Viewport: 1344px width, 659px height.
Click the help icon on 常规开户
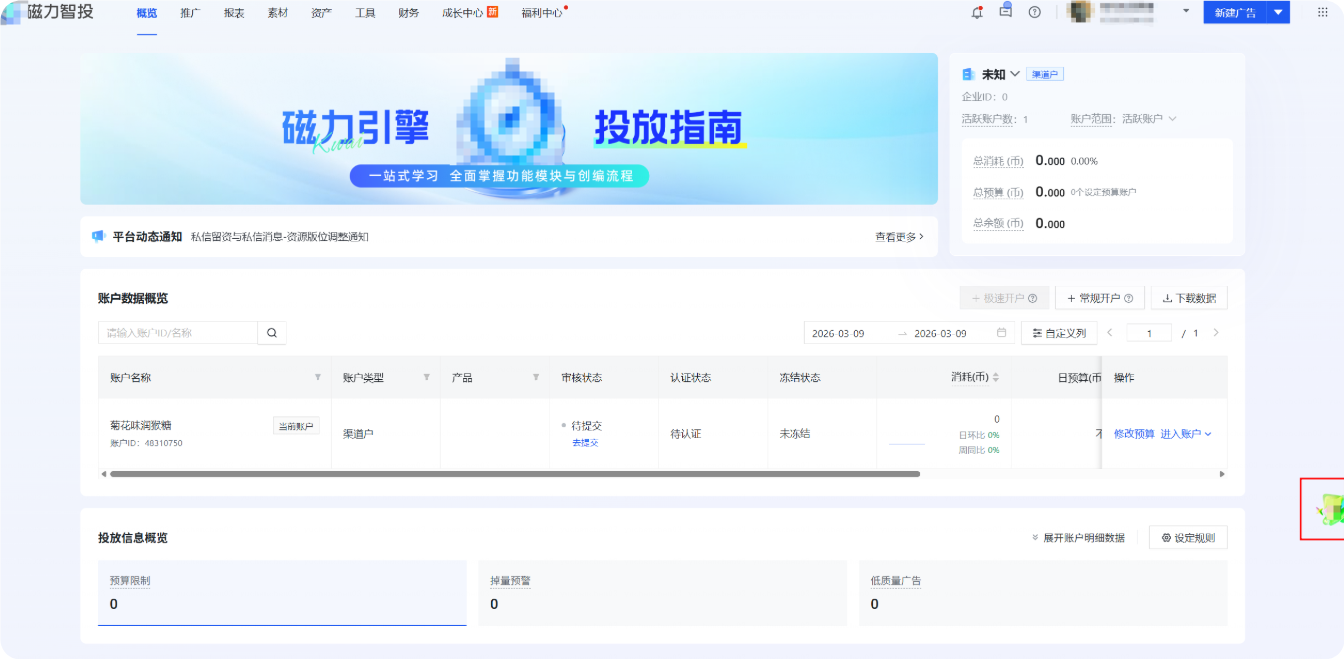click(x=1128, y=298)
